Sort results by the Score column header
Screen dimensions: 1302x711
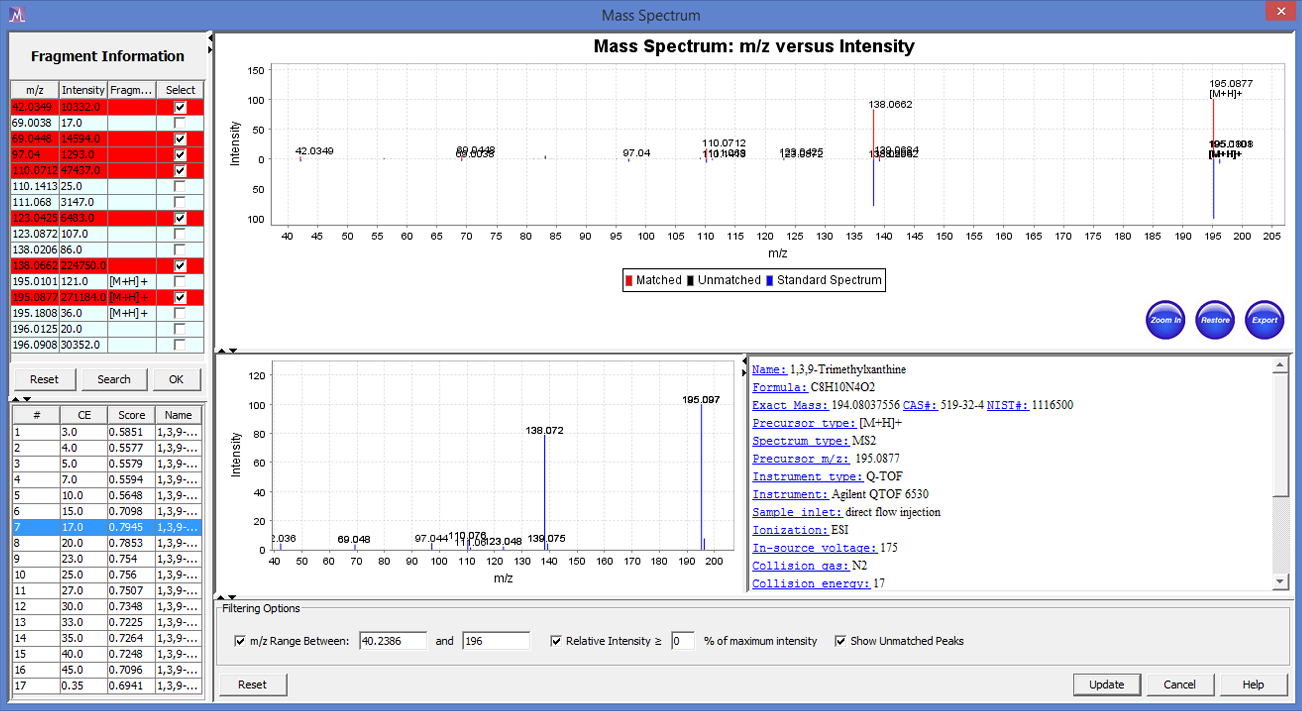pos(131,415)
